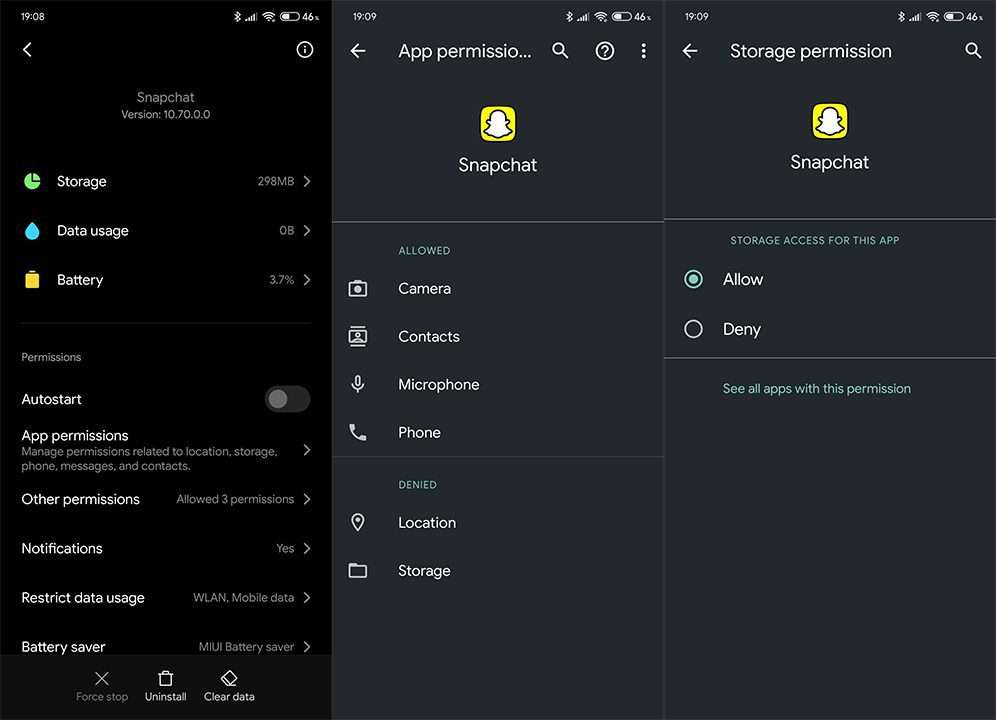Tap the green Storage pie icon
The image size is (996, 720).
(x=32, y=181)
